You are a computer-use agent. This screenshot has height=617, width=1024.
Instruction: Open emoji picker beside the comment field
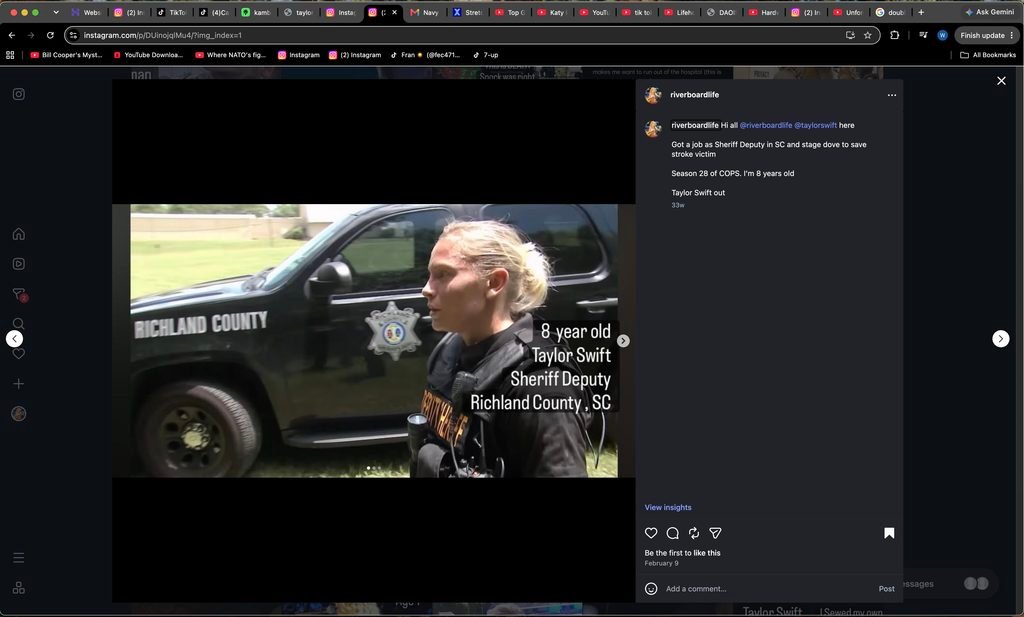(651, 589)
